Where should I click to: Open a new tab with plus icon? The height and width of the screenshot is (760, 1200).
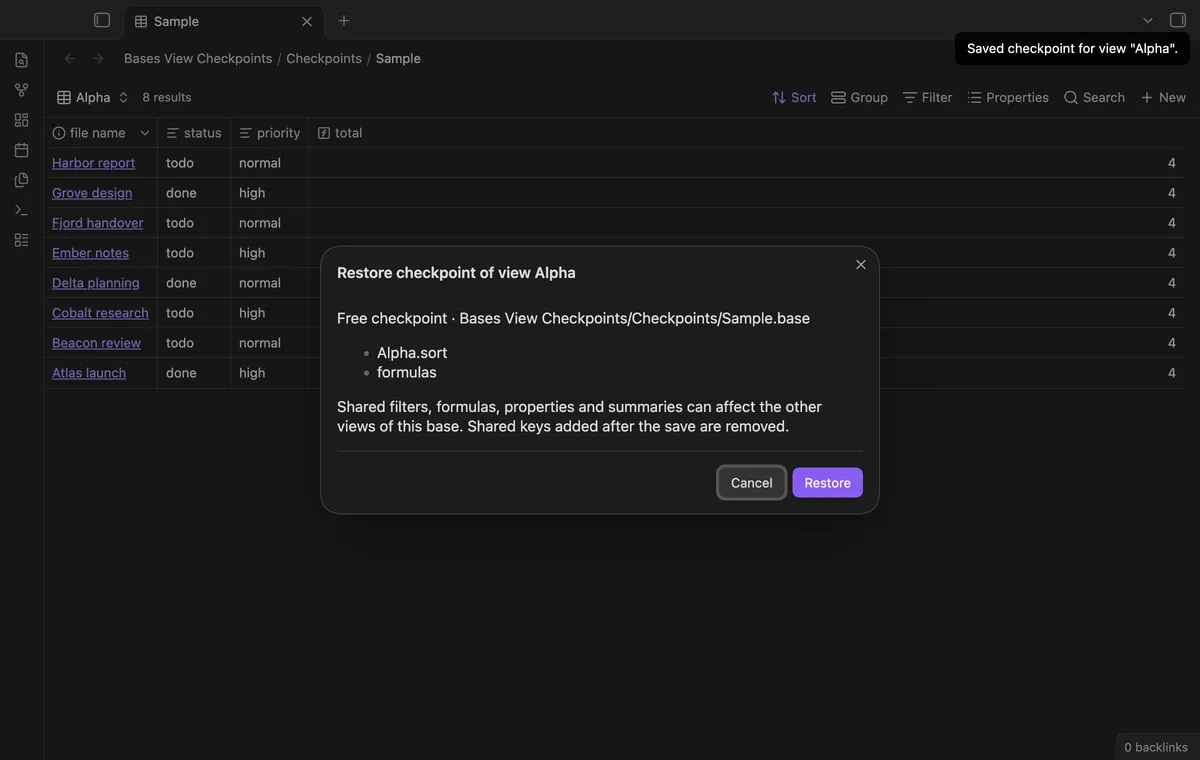(x=344, y=20)
